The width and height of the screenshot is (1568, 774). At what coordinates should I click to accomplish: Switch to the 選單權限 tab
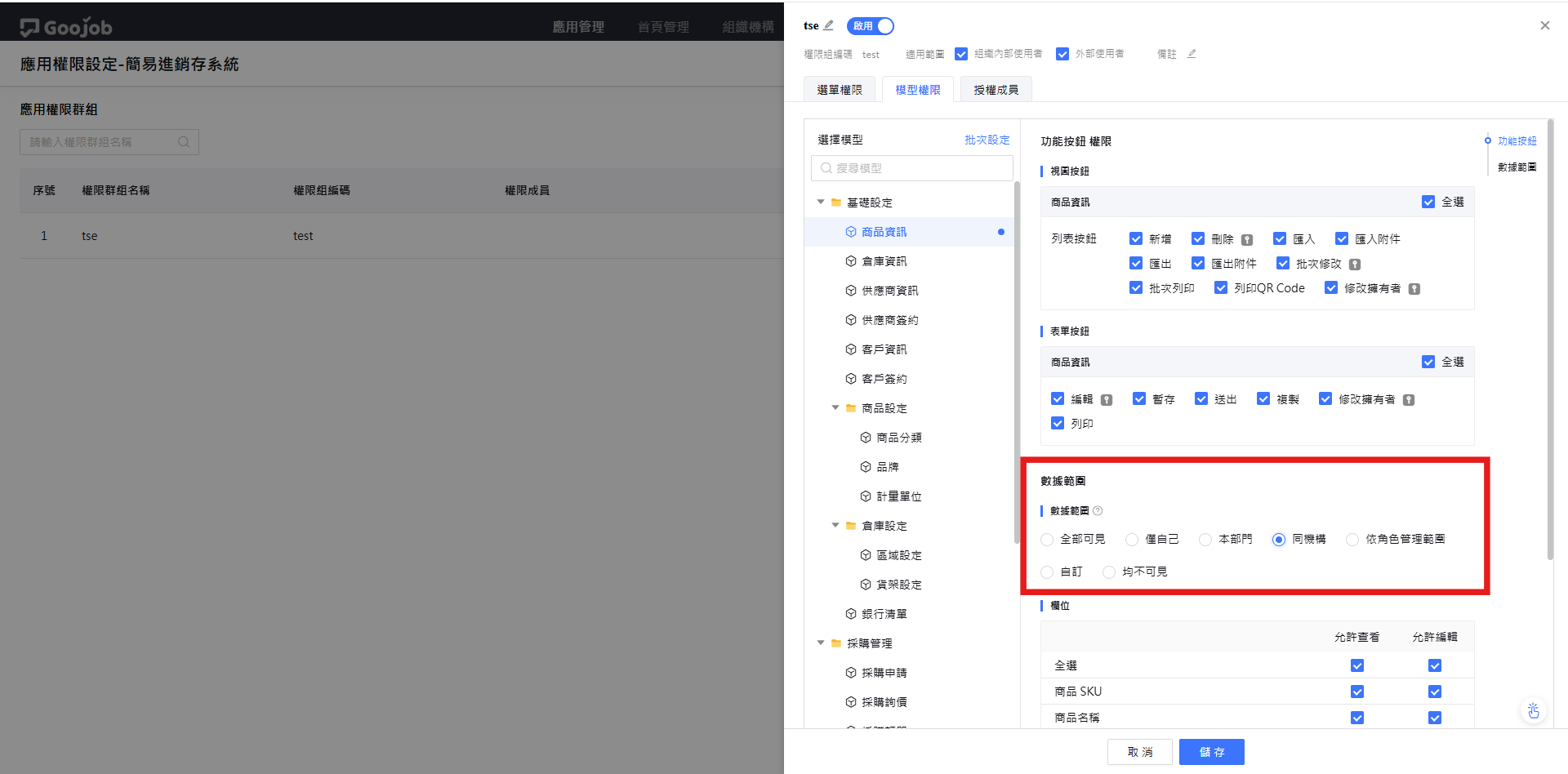click(x=840, y=90)
